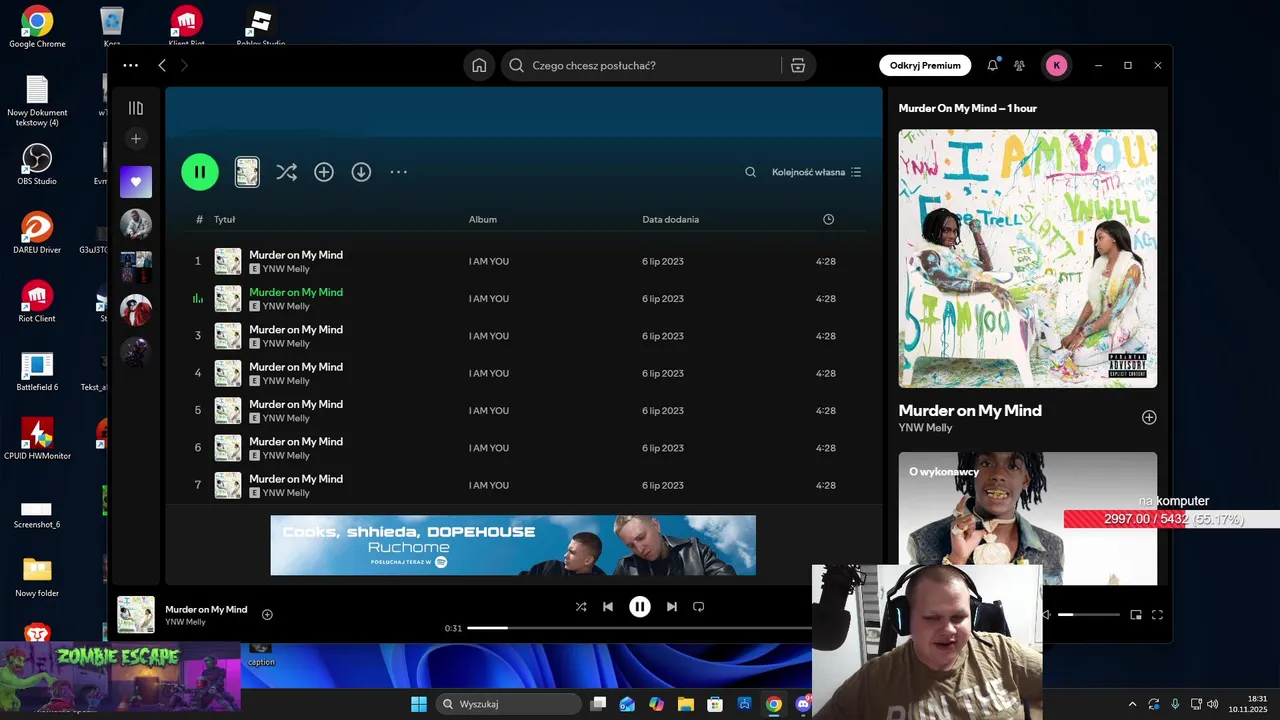Toggle the repeat button
This screenshot has width=1280, height=720.
click(699, 606)
